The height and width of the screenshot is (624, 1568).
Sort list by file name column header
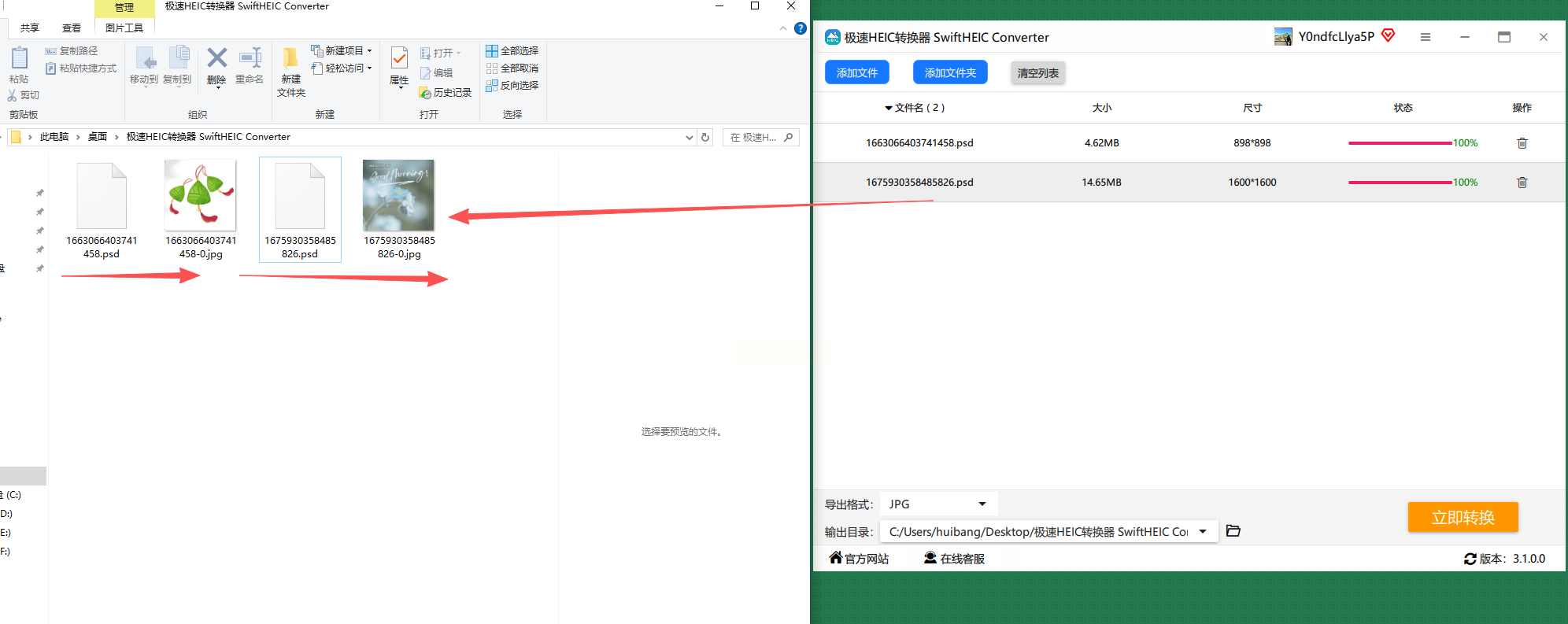[914, 108]
